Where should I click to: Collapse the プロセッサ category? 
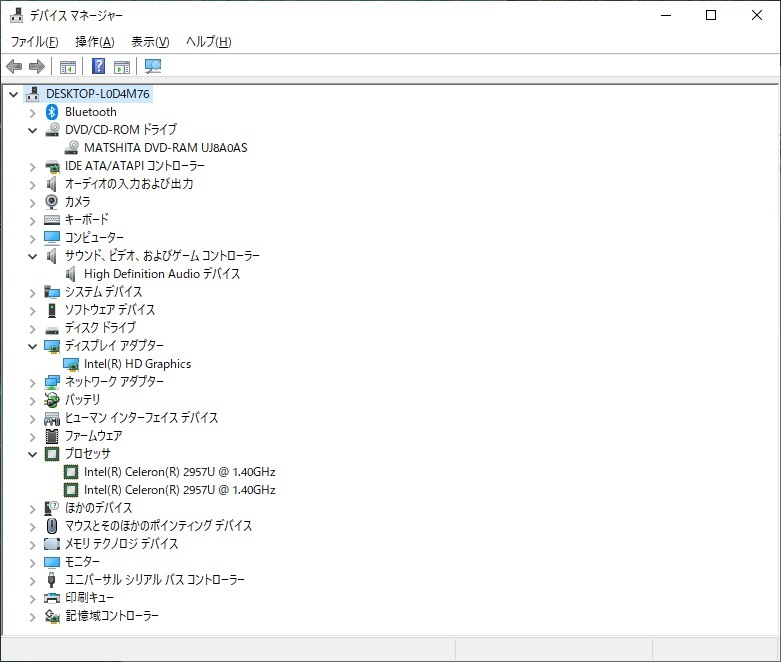pyautogui.click(x=32, y=454)
